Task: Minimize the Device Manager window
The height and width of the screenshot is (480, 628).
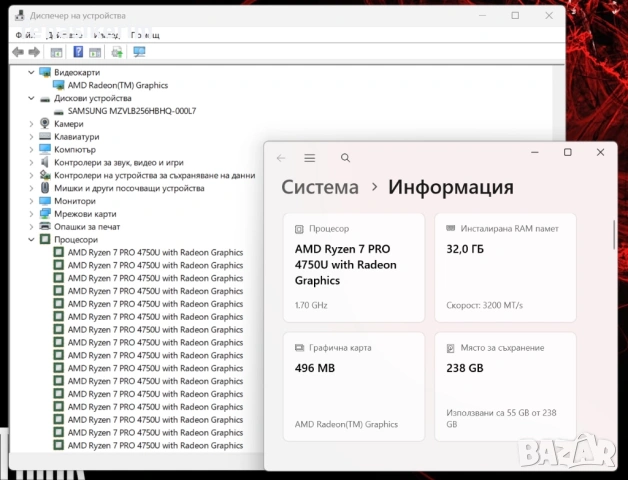Action: (x=482, y=16)
